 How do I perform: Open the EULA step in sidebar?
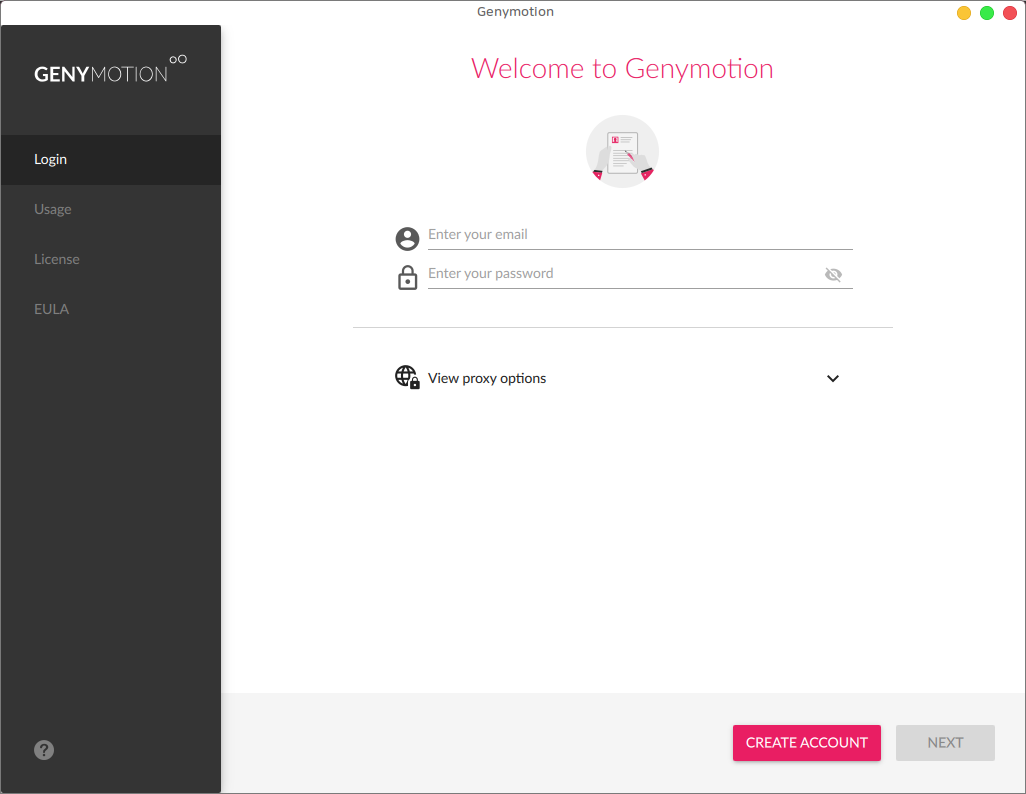pyautogui.click(x=52, y=309)
